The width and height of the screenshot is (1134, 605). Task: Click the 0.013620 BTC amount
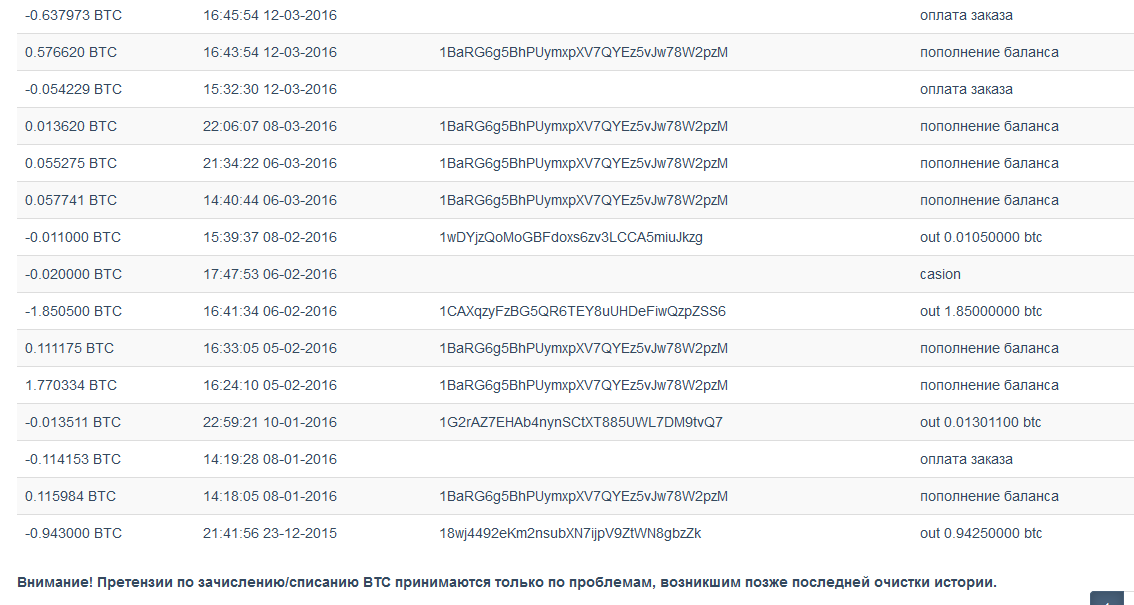[x=71, y=126]
